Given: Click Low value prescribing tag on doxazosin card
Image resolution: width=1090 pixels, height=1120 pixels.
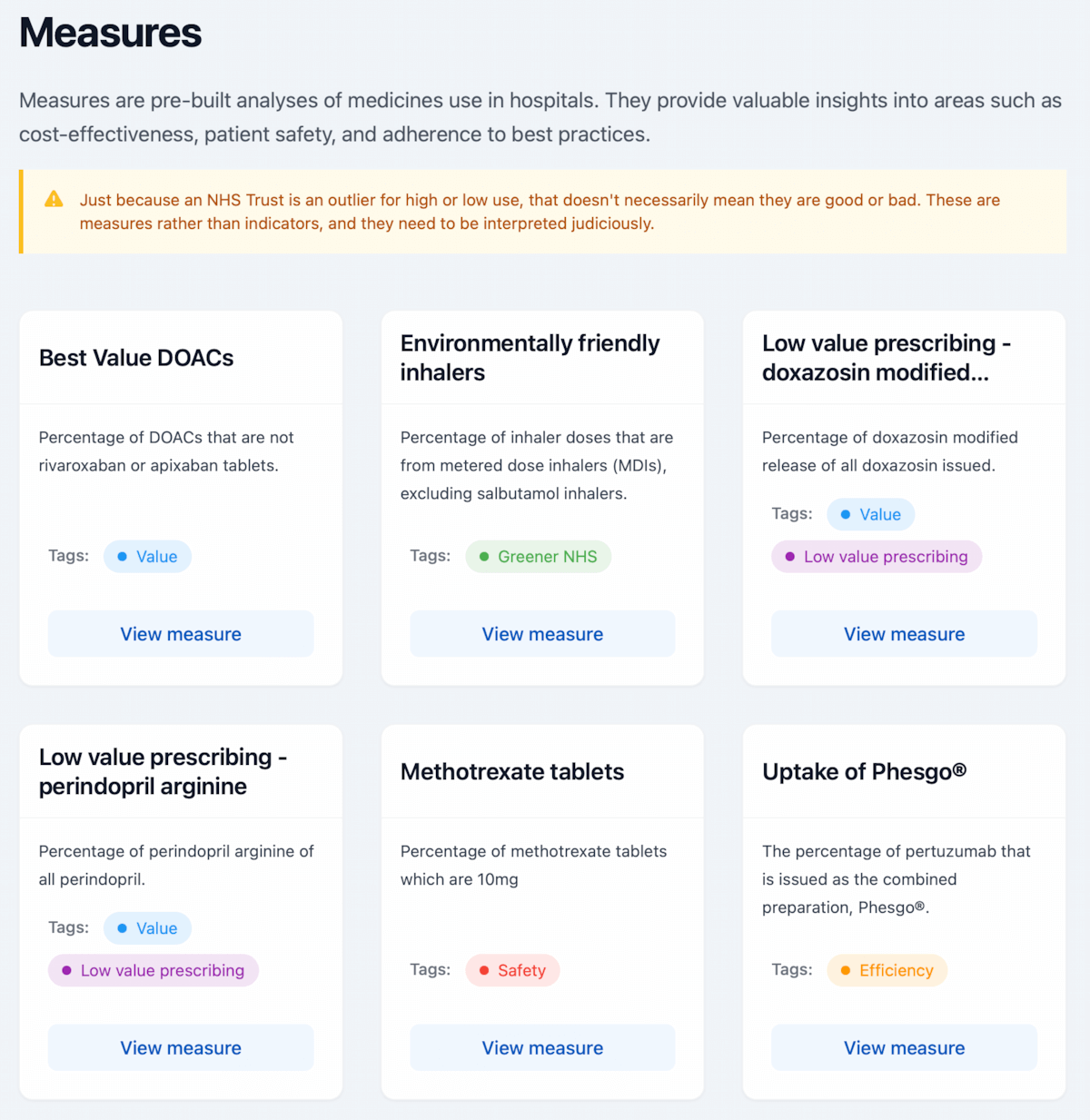Looking at the screenshot, I should click(877, 557).
